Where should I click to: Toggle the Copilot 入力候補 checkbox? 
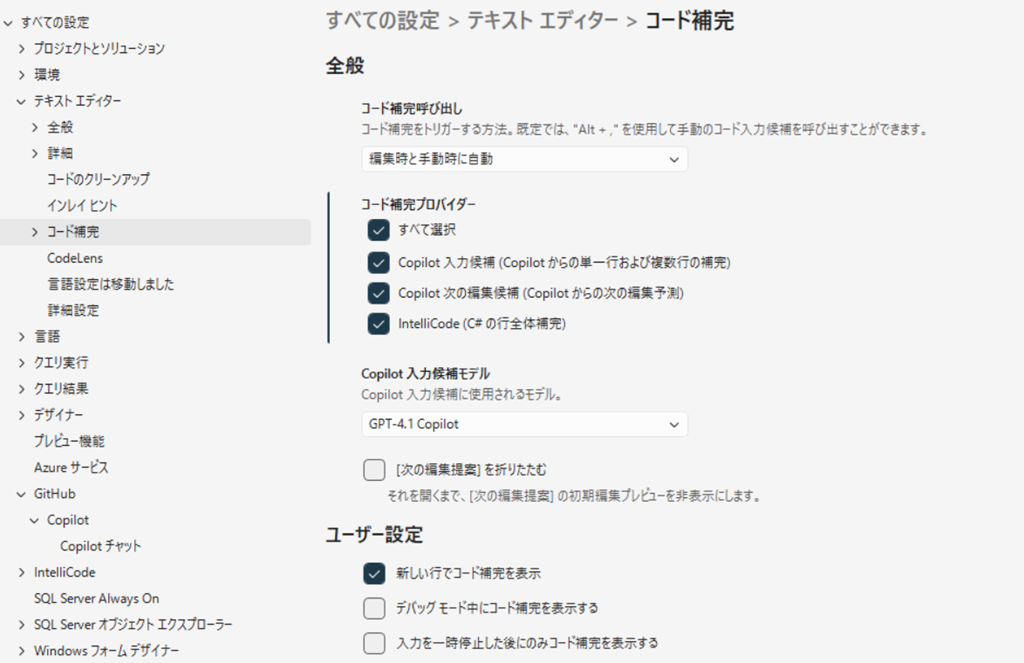coord(377,263)
